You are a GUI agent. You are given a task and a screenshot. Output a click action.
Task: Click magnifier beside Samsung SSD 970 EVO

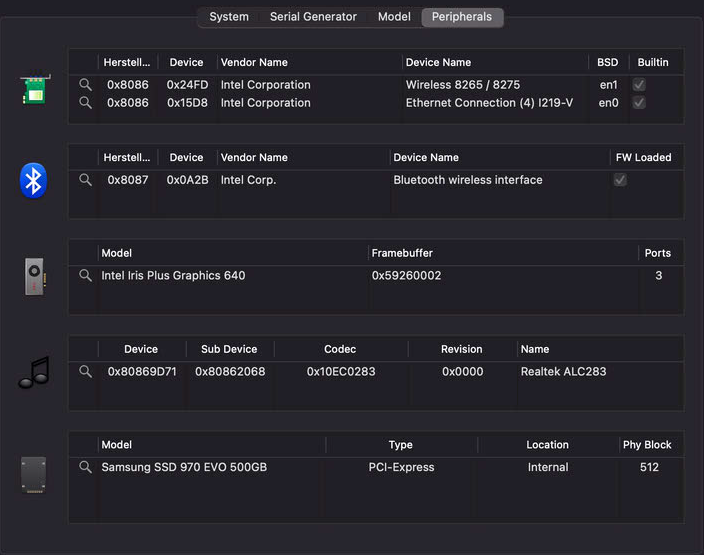(85, 467)
